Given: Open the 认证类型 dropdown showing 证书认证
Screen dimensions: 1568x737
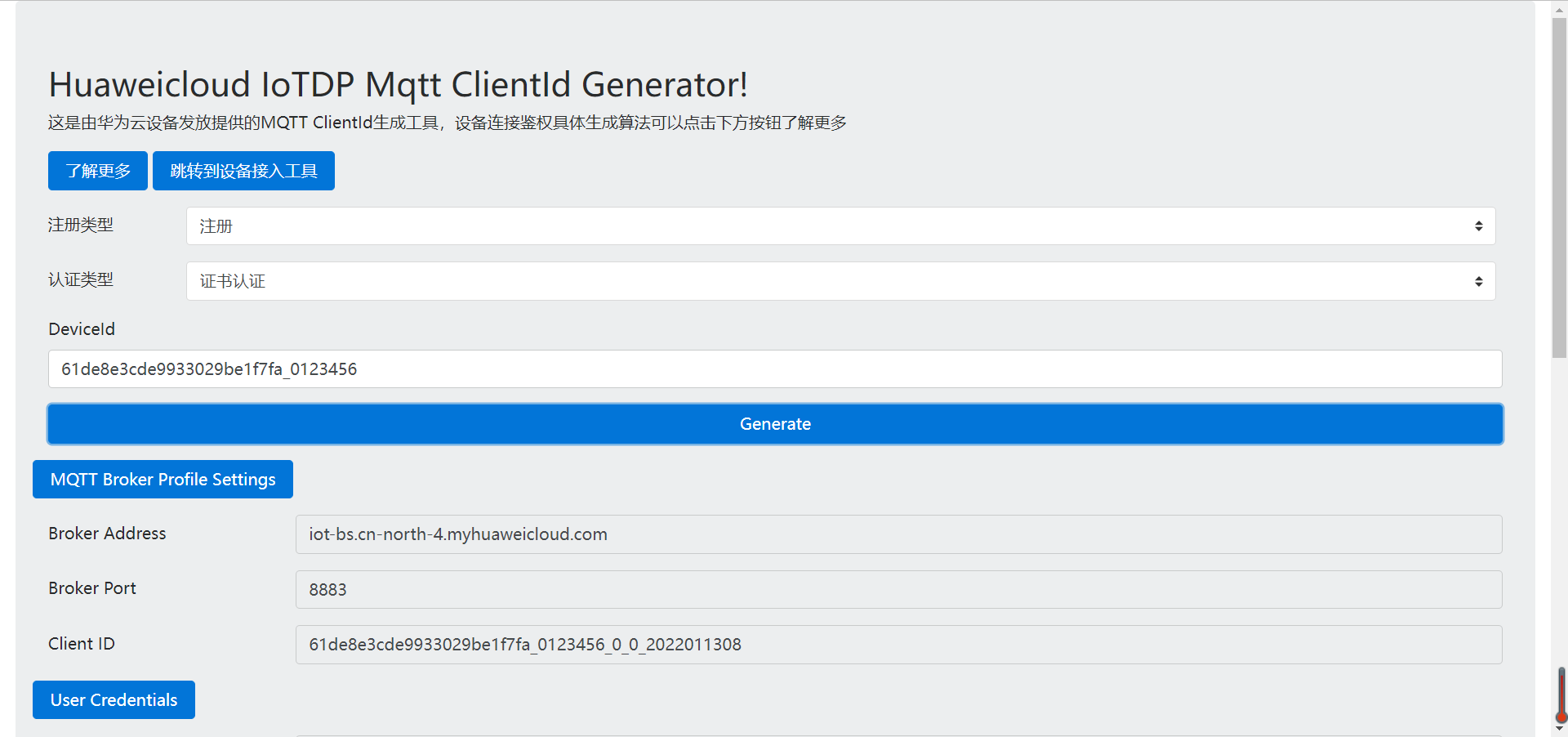Looking at the screenshot, I should pos(840,281).
